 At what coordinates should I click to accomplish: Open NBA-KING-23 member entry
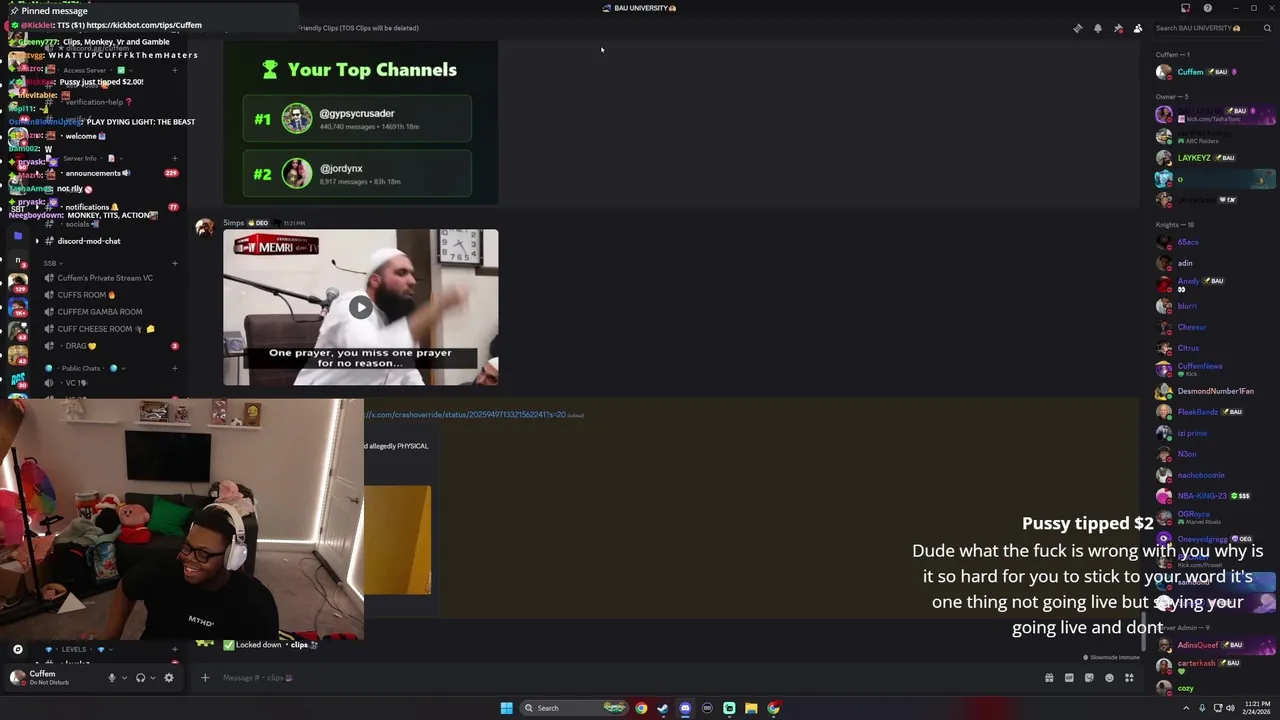pyautogui.click(x=1215, y=496)
